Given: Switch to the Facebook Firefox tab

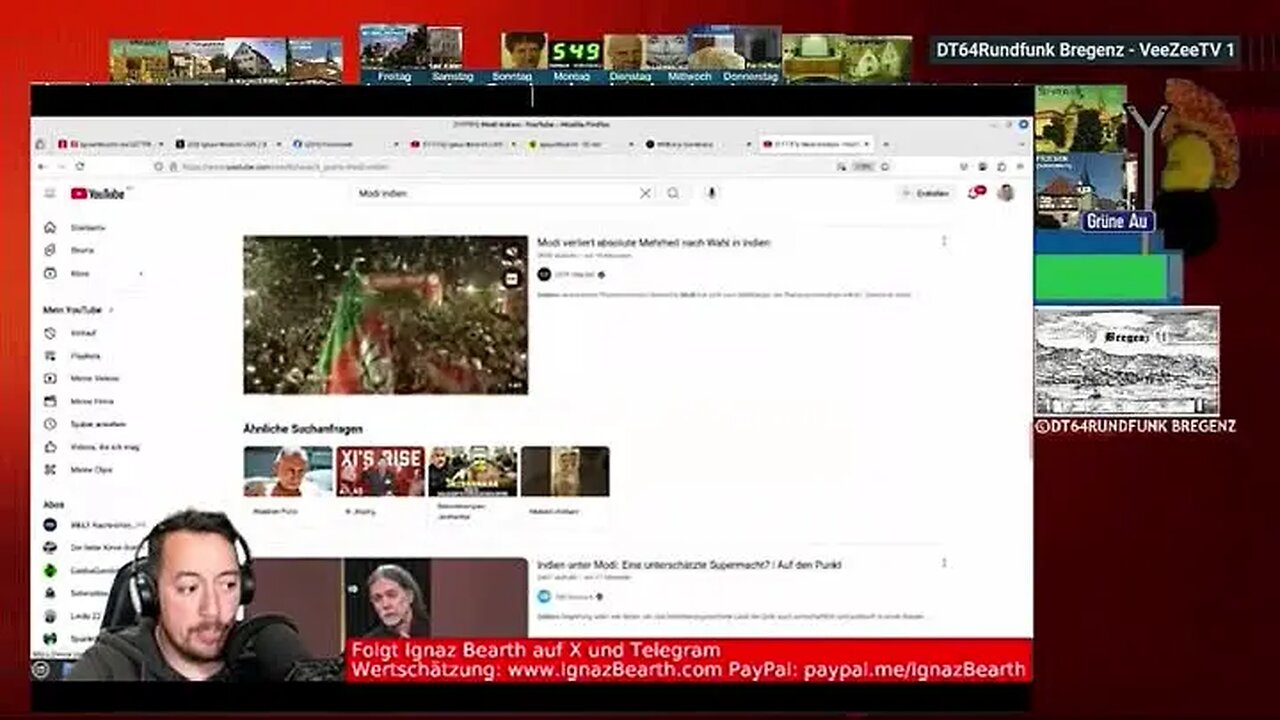Looking at the screenshot, I should coord(345,144).
